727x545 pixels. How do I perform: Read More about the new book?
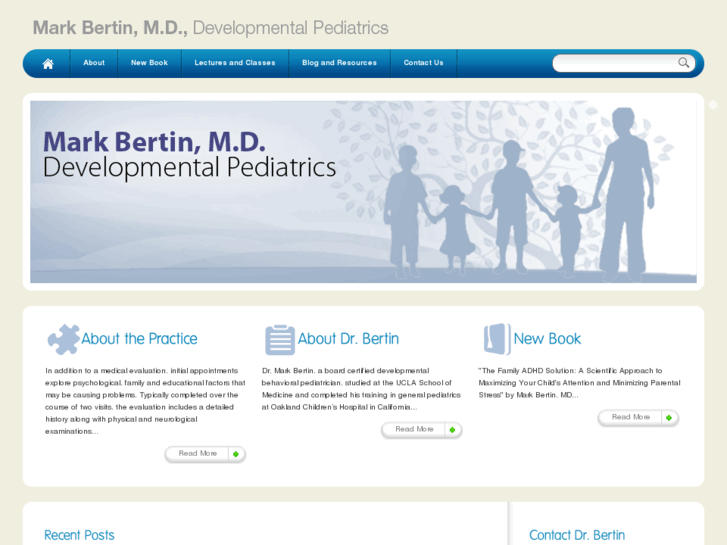point(638,417)
